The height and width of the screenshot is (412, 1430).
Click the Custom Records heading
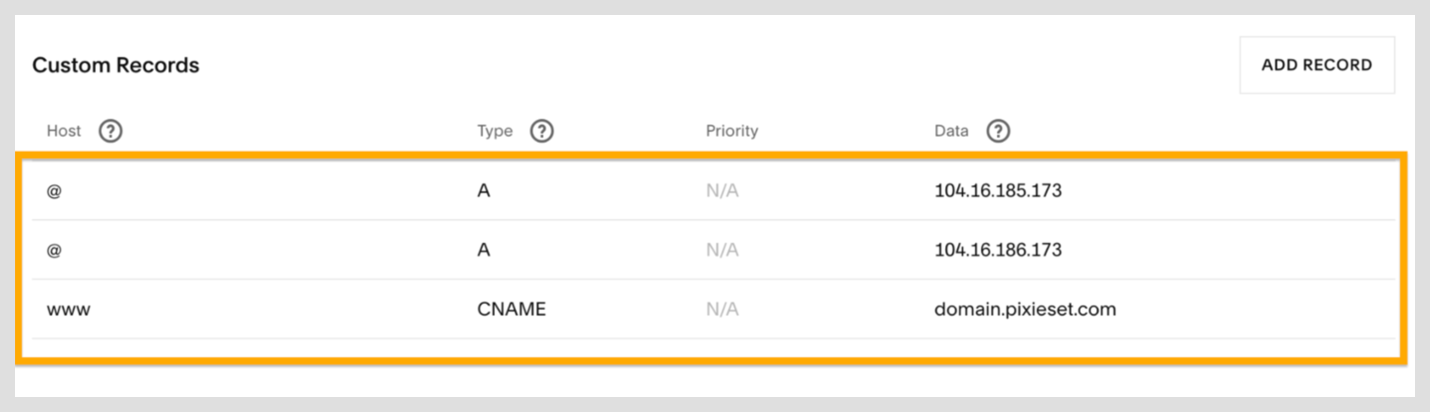116,65
